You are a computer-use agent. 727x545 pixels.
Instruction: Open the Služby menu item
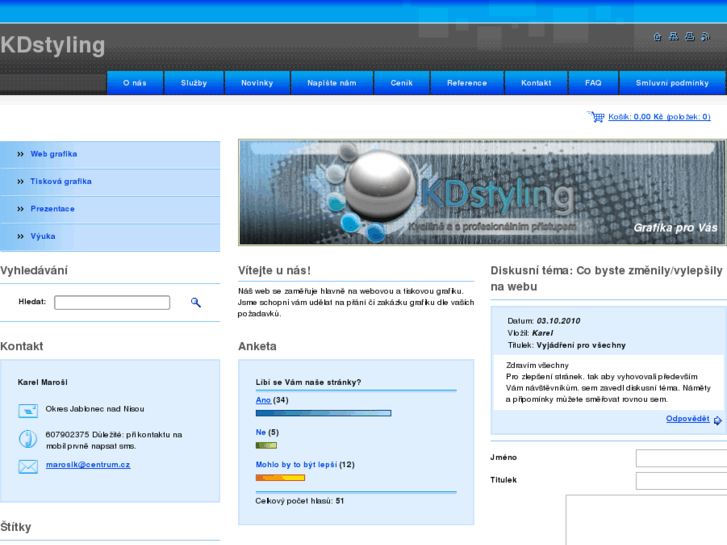click(194, 83)
